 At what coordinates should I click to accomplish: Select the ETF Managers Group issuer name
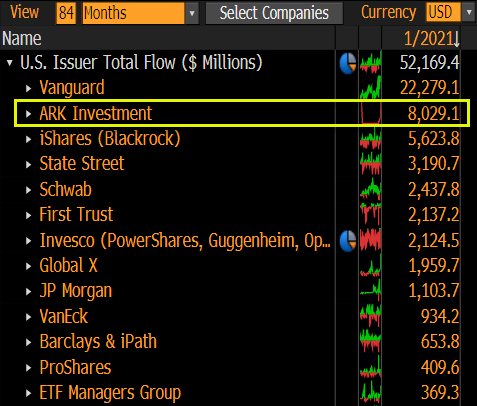click(x=110, y=392)
